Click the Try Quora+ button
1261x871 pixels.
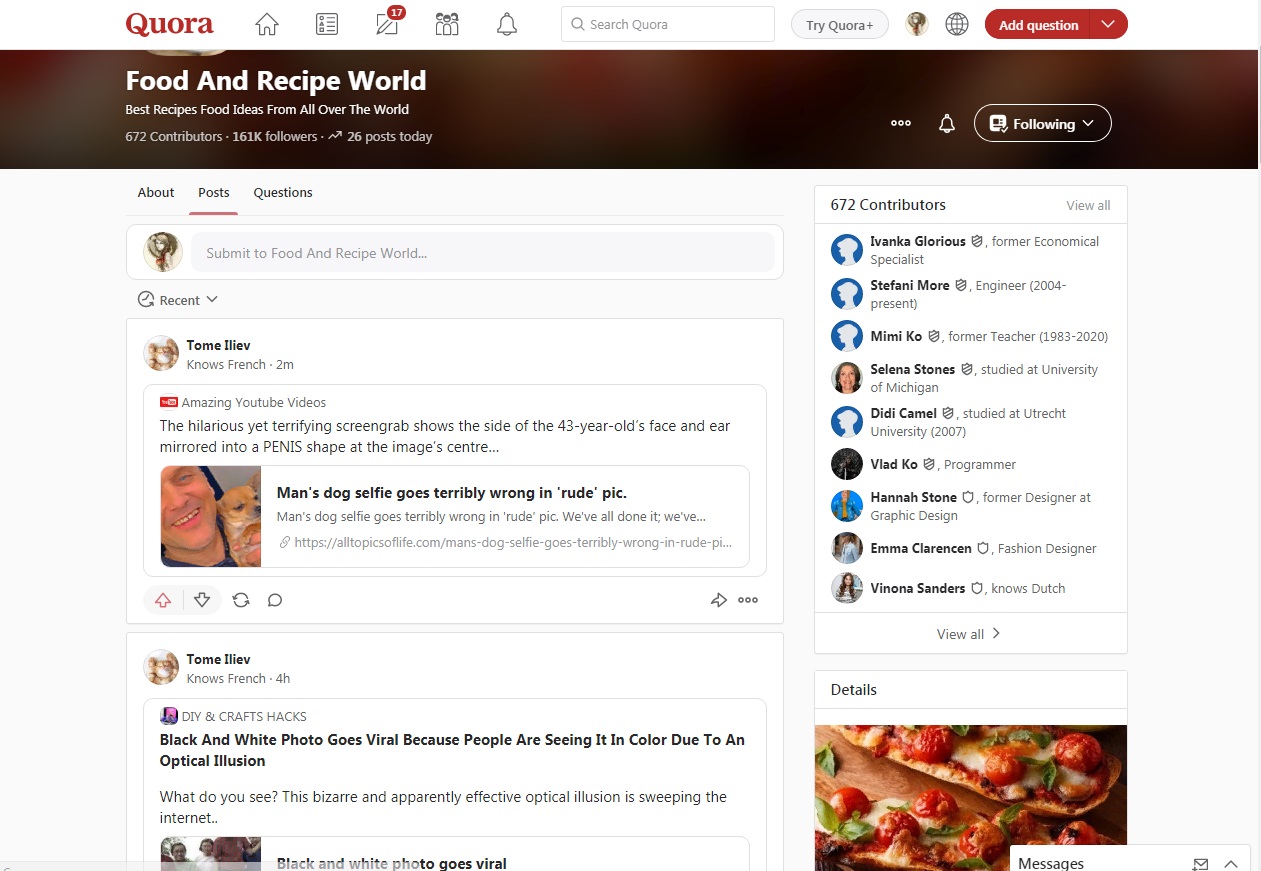point(840,25)
